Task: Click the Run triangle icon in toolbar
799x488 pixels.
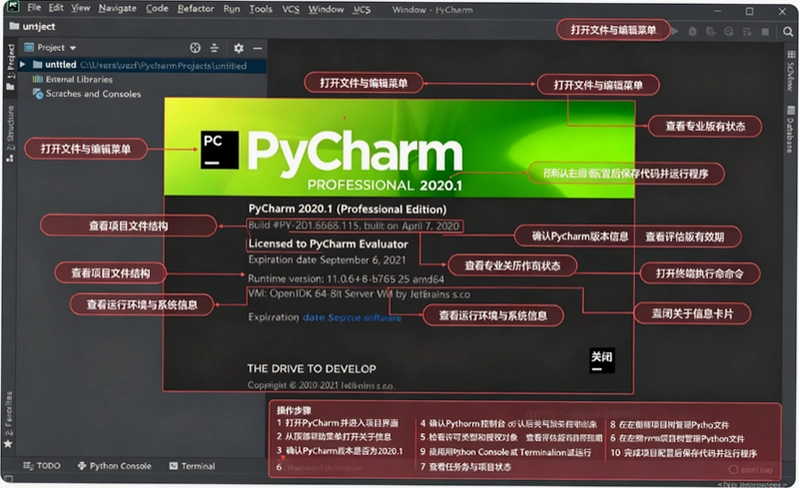Action: pos(675,32)
